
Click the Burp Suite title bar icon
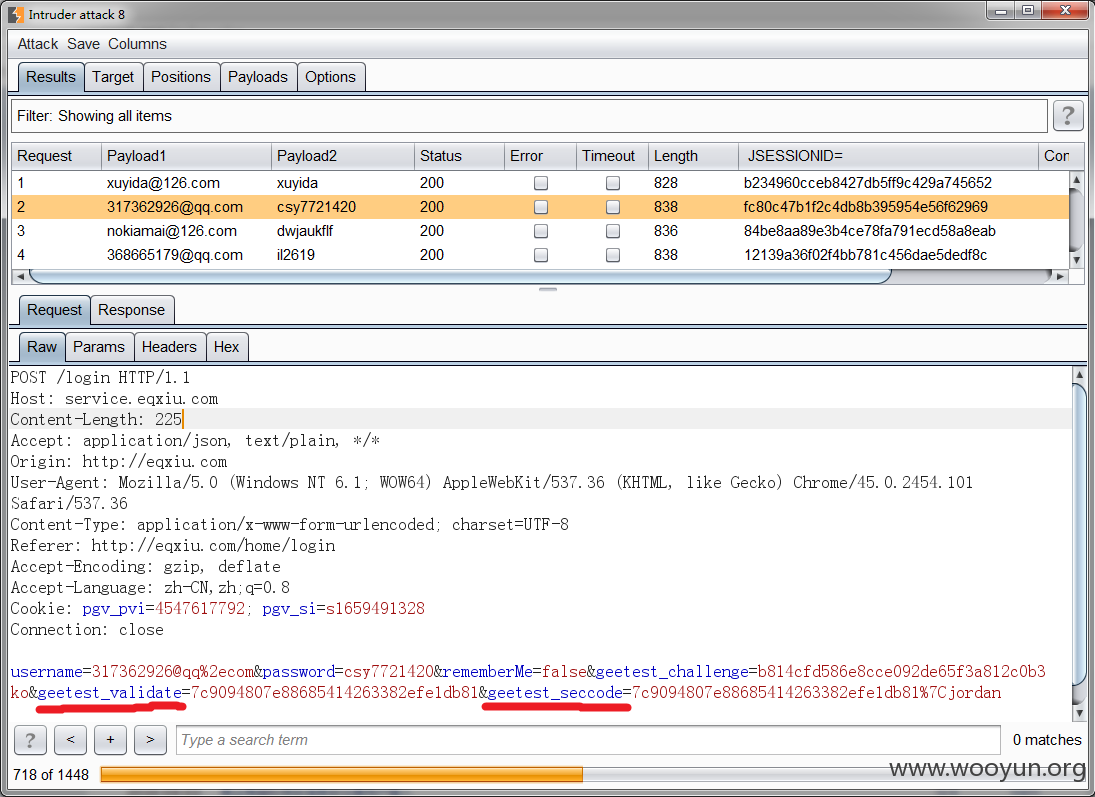tap(15, 14)
